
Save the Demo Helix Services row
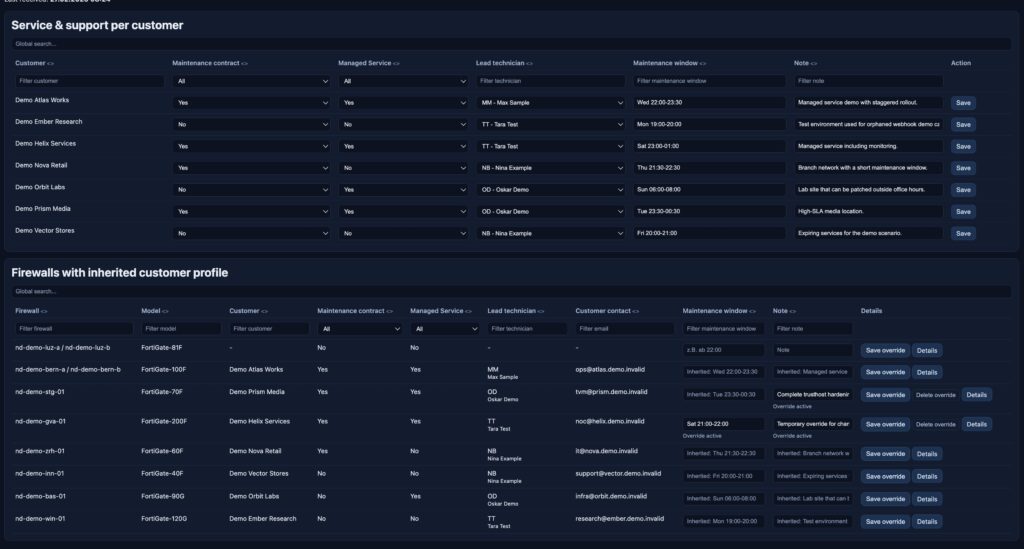tap(962, 146)
